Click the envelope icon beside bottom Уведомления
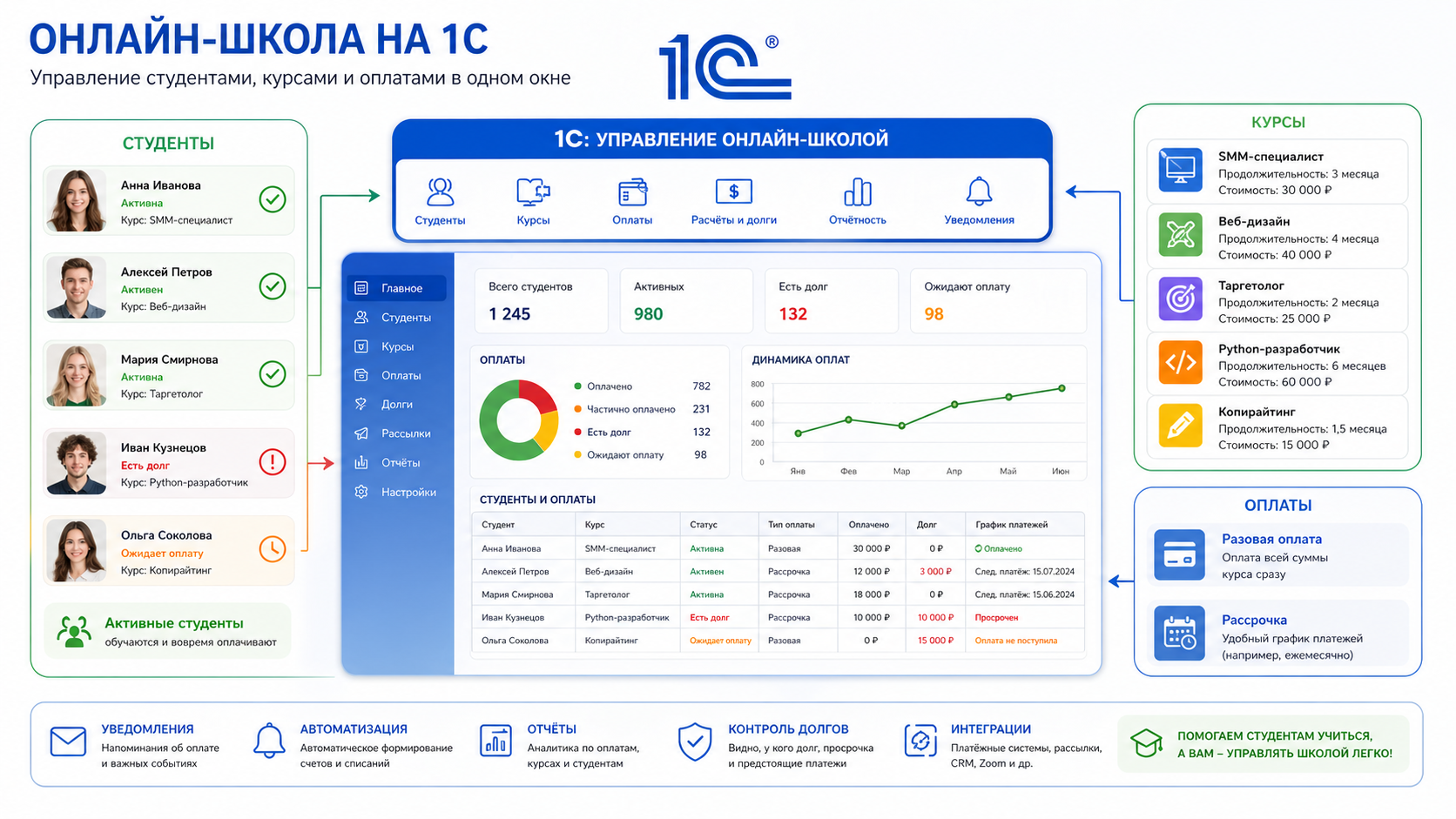 [x=68, y=742]
